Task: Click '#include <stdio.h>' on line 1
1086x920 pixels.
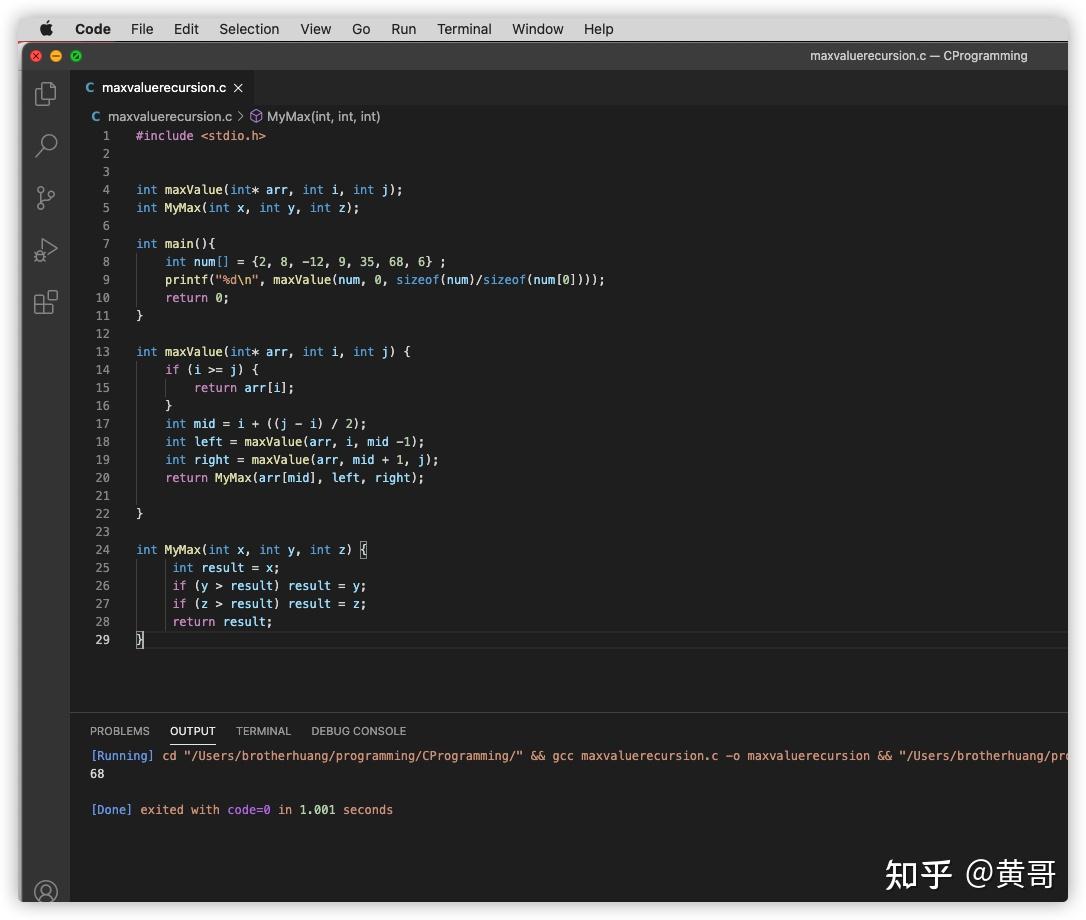Action: tap(201, 136)
